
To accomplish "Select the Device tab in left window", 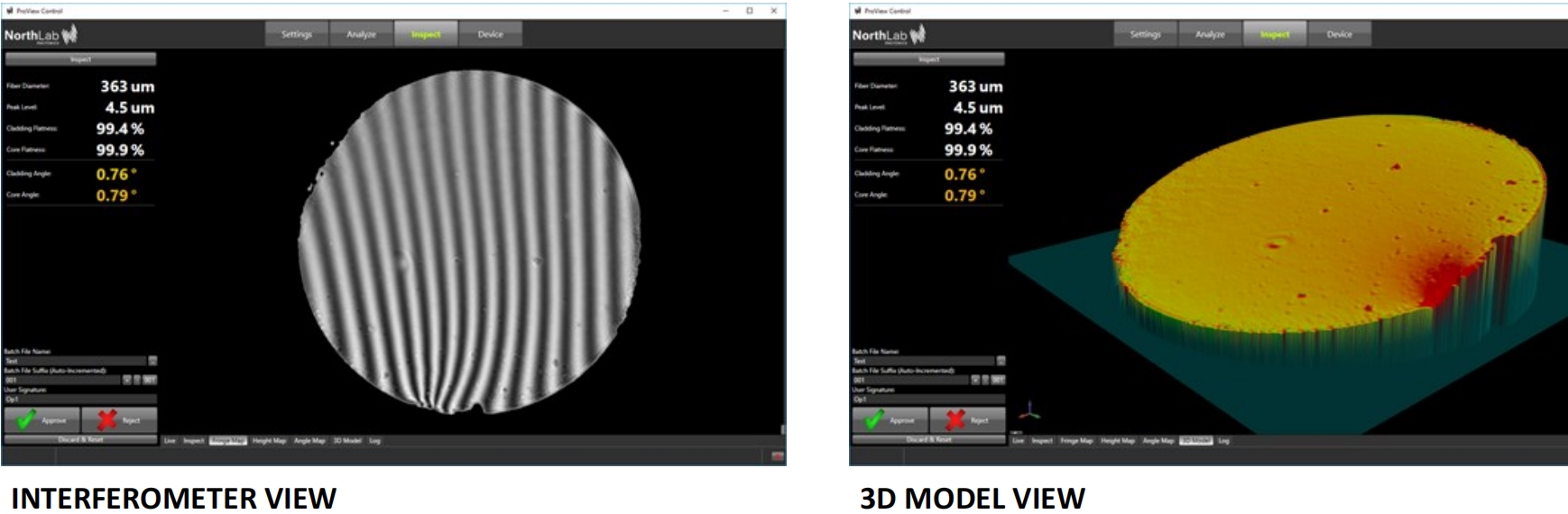I will [490, 34].
